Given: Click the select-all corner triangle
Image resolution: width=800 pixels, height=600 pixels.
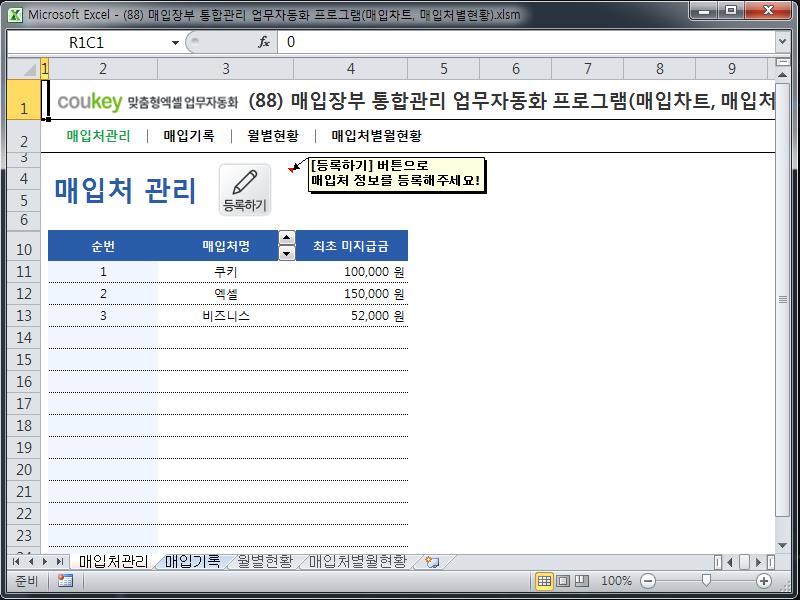Looking at the screenshot, I should pyautogui.click(x=24, y=68).
